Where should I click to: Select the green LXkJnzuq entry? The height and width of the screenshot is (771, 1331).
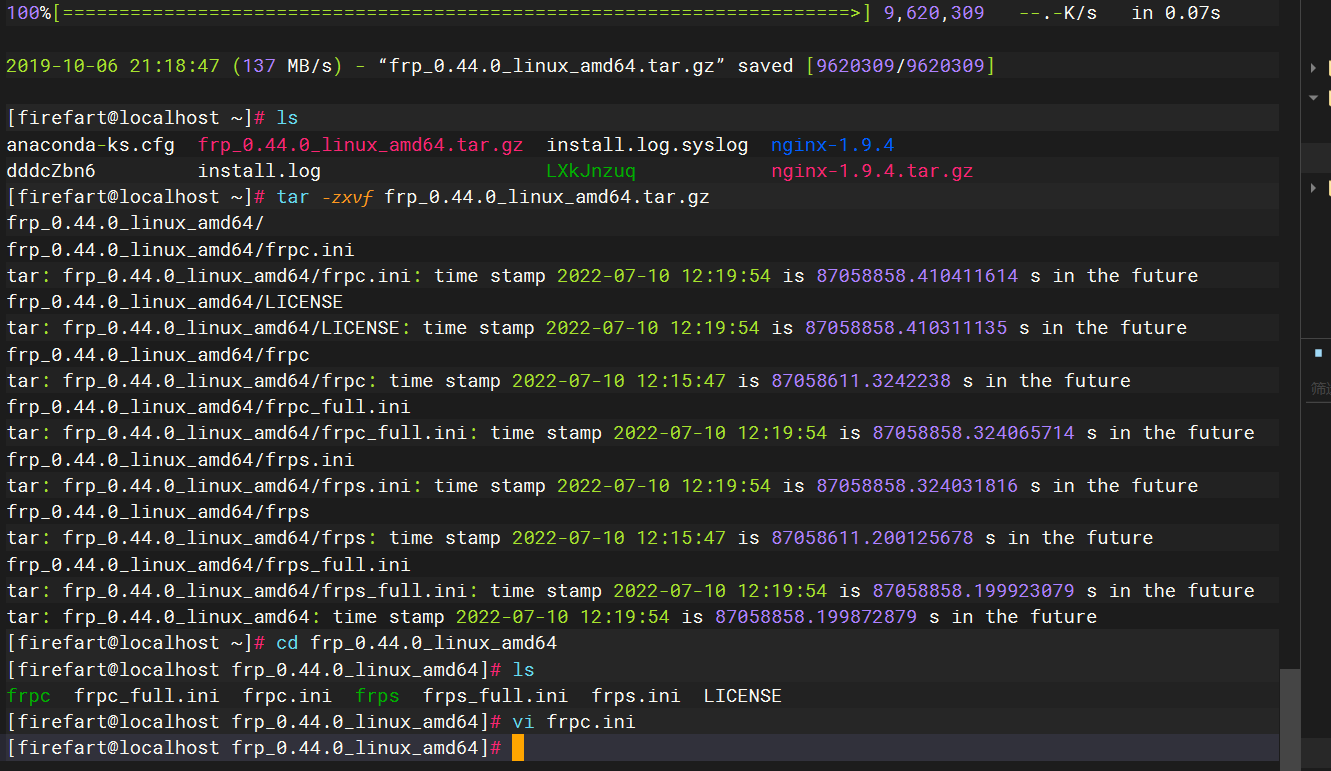591,171
